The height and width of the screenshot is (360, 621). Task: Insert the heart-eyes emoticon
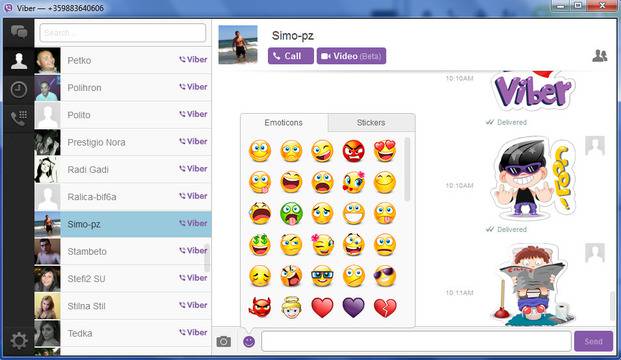pos(385,151)
